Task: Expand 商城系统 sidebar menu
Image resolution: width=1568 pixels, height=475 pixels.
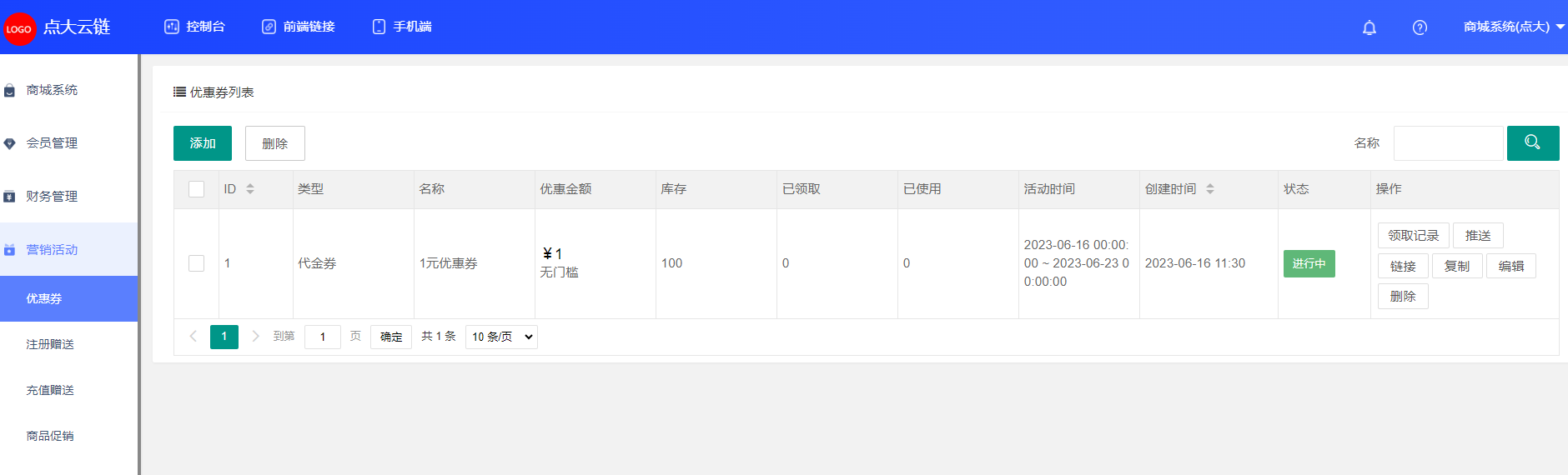Action: click(x=68, y=90)
